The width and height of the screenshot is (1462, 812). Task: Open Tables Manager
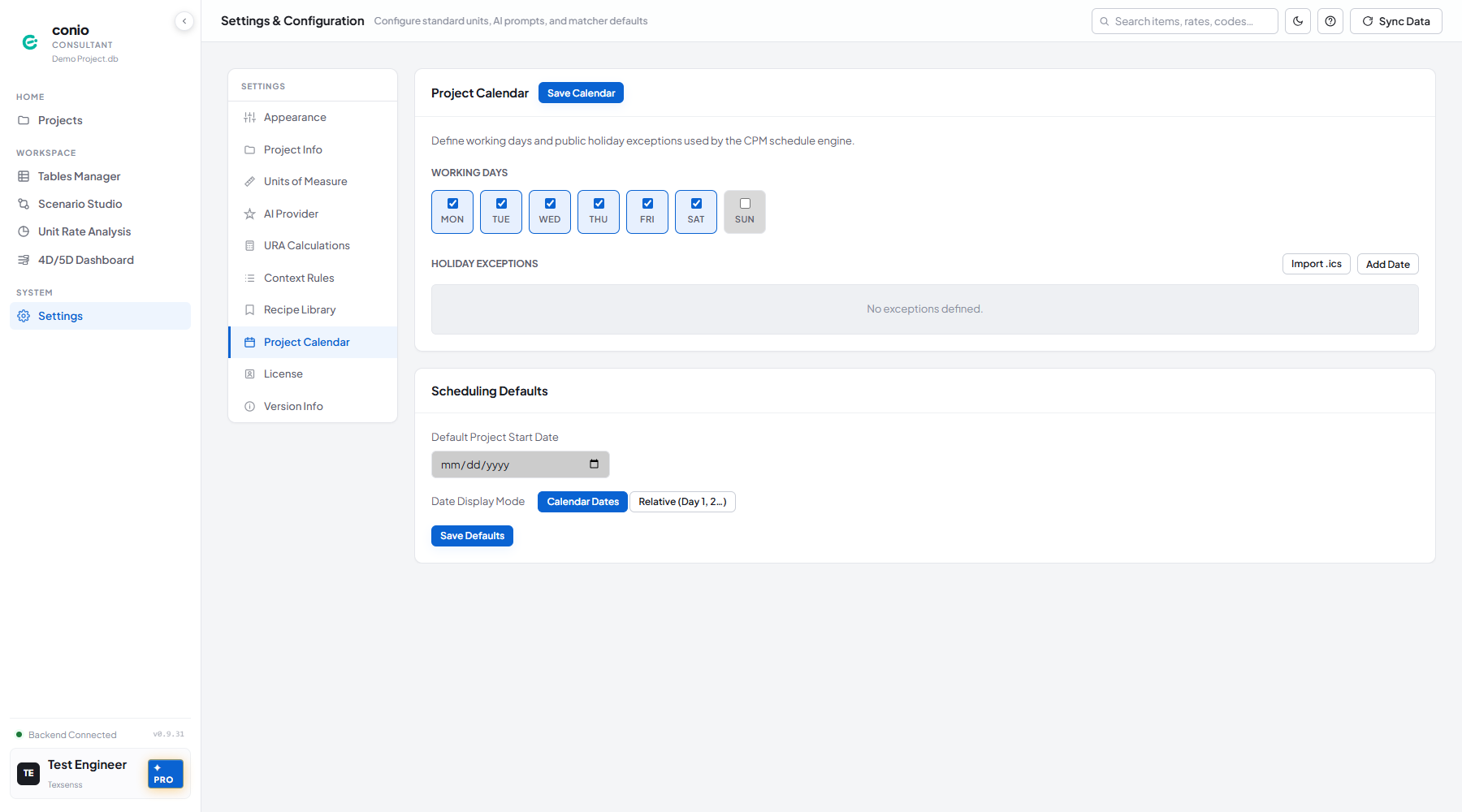click(100, 176)
